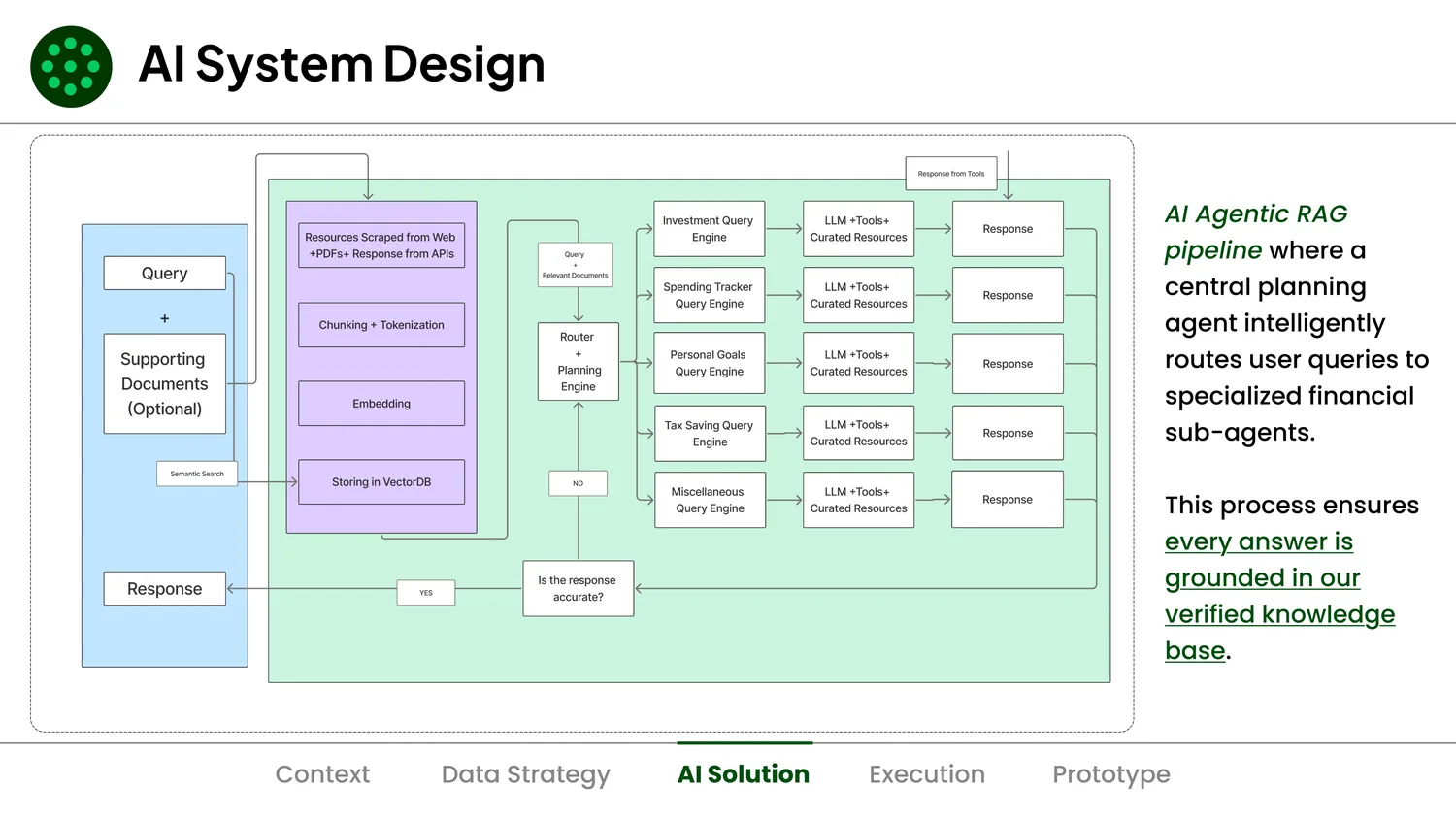1456x819 pixels.
Task: Click Response box in Investment row
Action: click(x=1008, y=229)
